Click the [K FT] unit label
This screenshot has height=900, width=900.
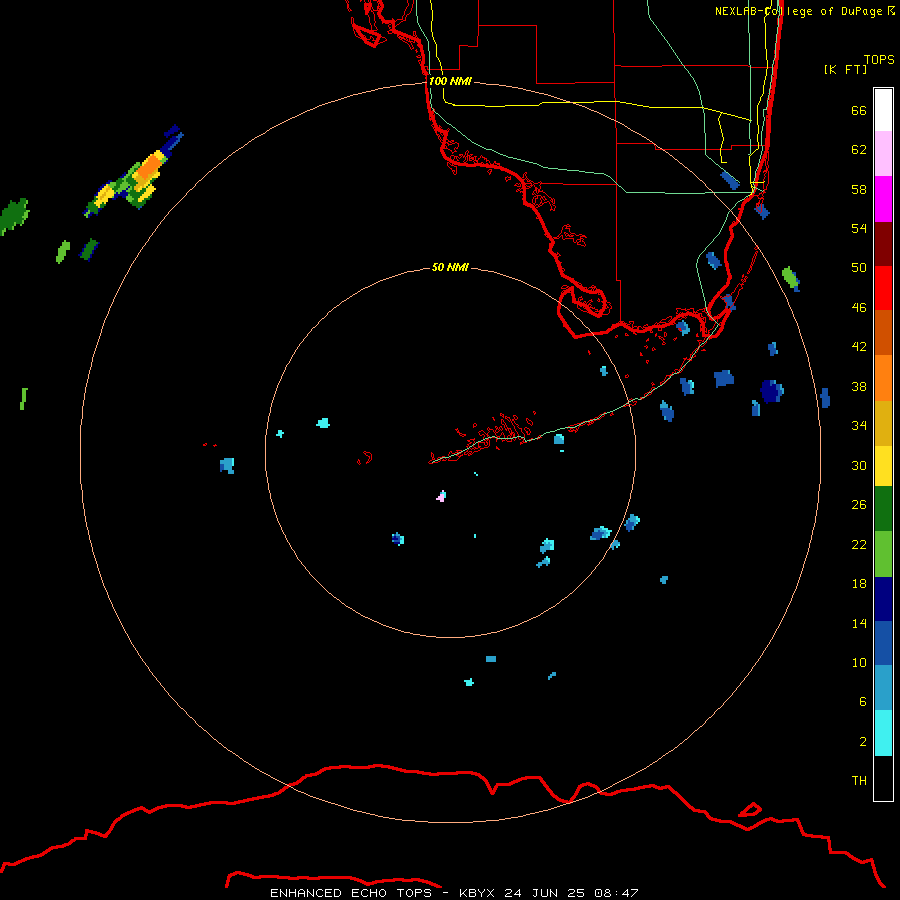coord(845,69)
